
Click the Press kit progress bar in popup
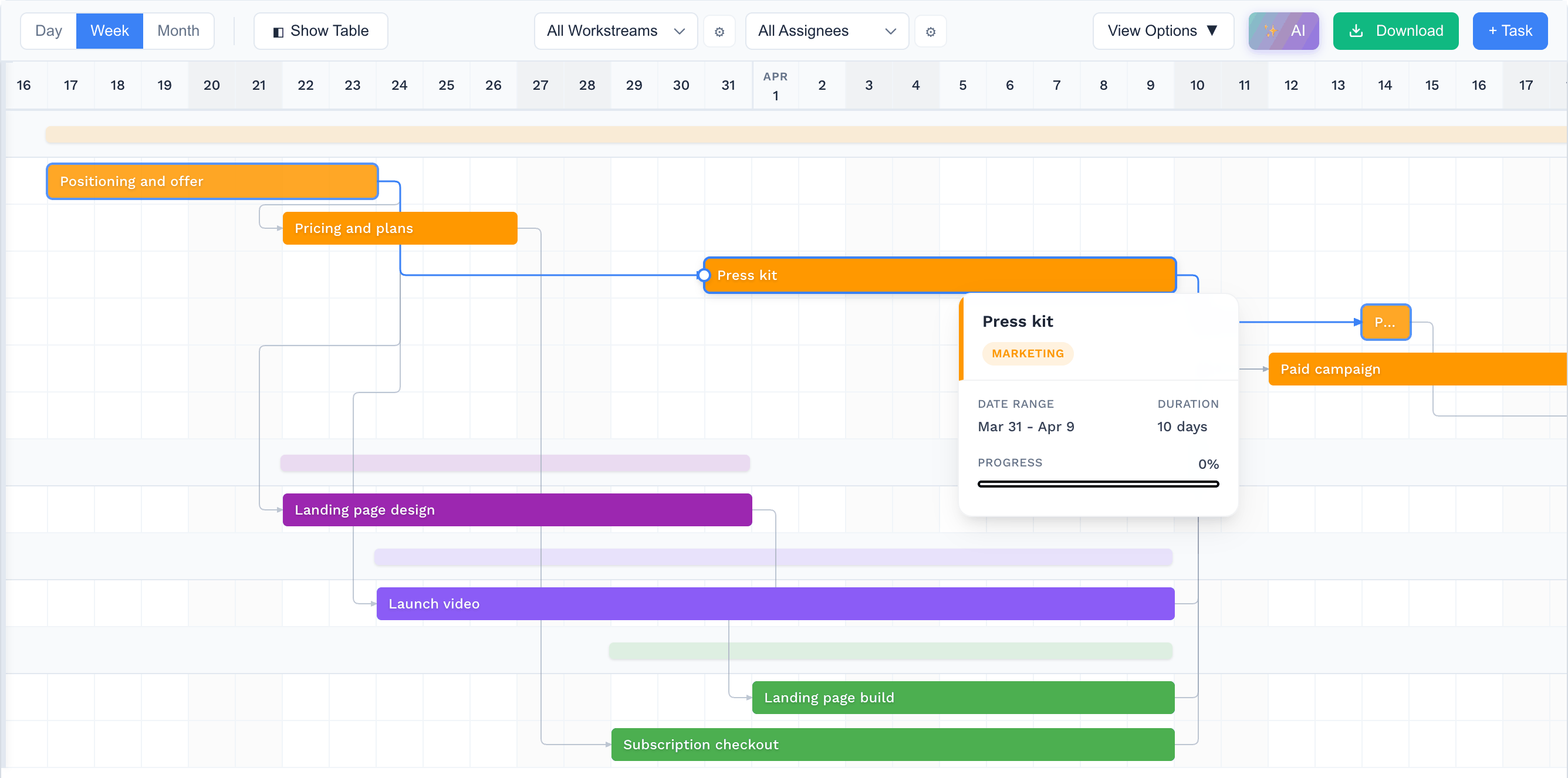pos(1098,484)
